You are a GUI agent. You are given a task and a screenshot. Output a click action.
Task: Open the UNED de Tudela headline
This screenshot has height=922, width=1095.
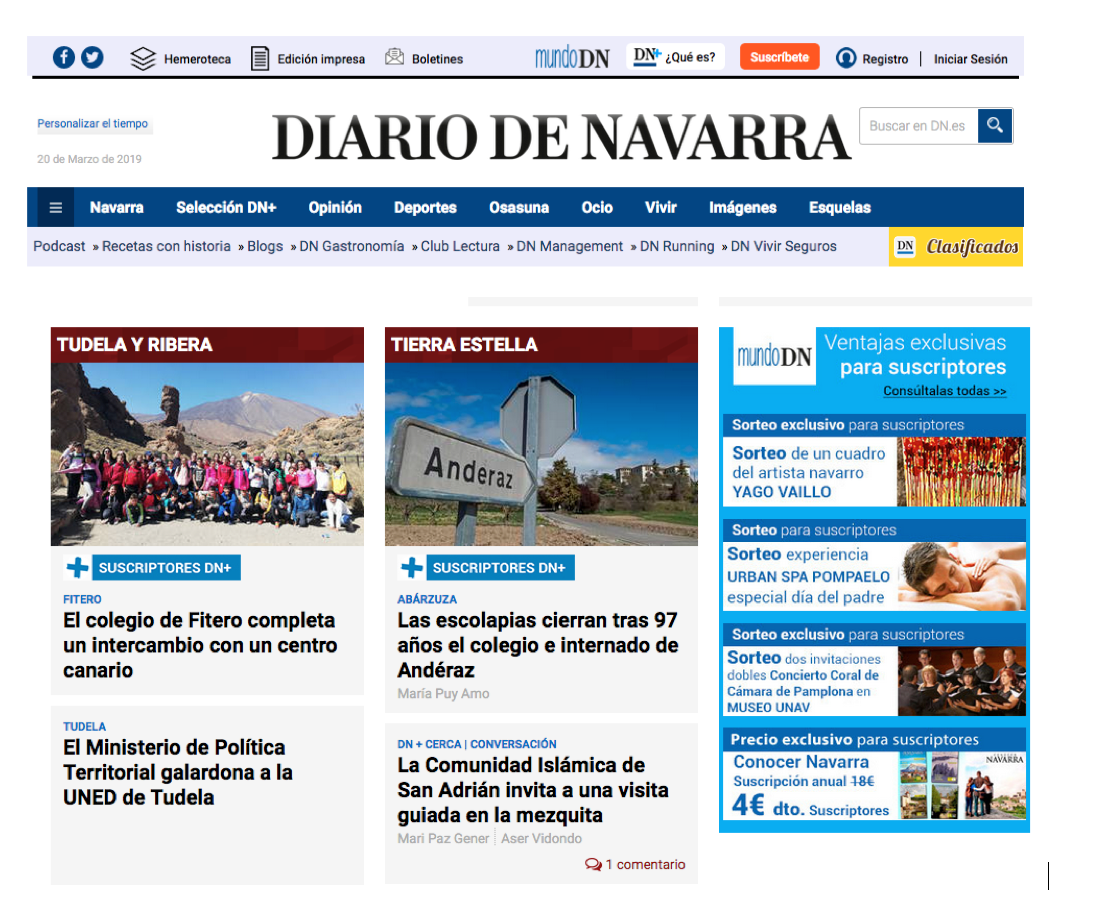[x=178, y=773]
